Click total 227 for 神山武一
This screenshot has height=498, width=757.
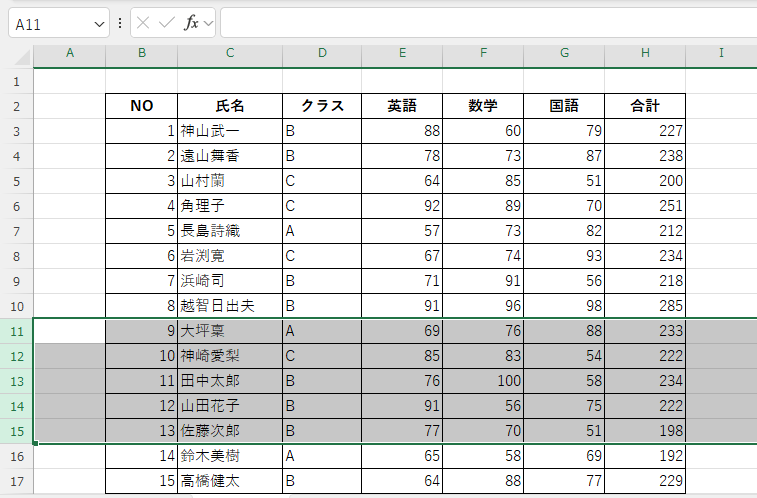click(645, 131)
